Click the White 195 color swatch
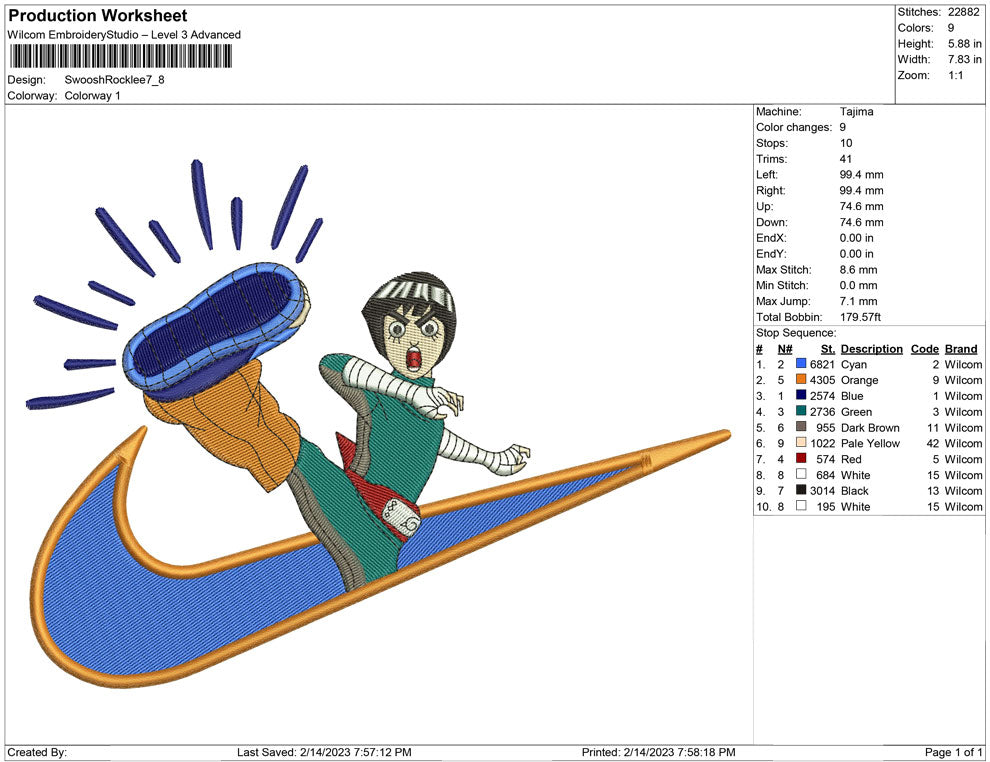This screenshot has height=762, width=990. [x=801, y=506]
